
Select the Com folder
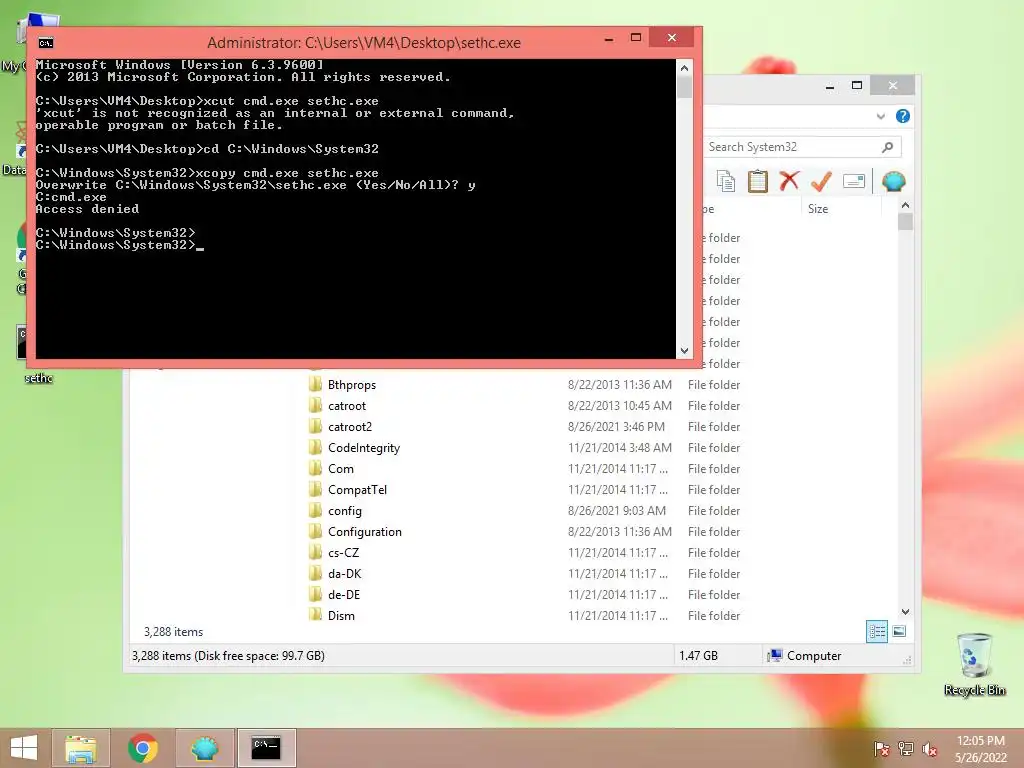(x=340, y=469)
